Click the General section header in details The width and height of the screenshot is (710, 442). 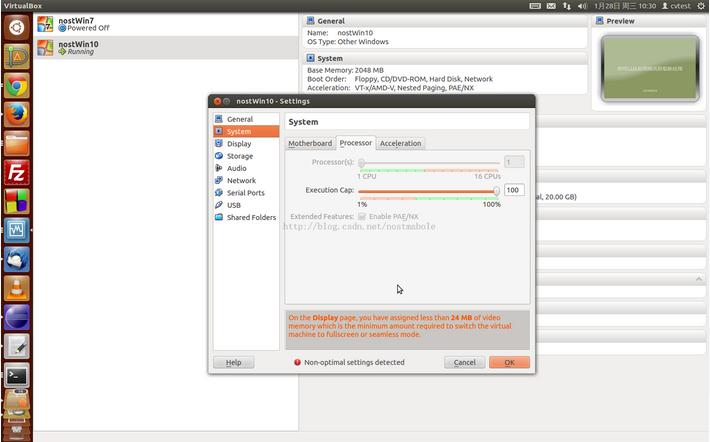click(445, 21)
